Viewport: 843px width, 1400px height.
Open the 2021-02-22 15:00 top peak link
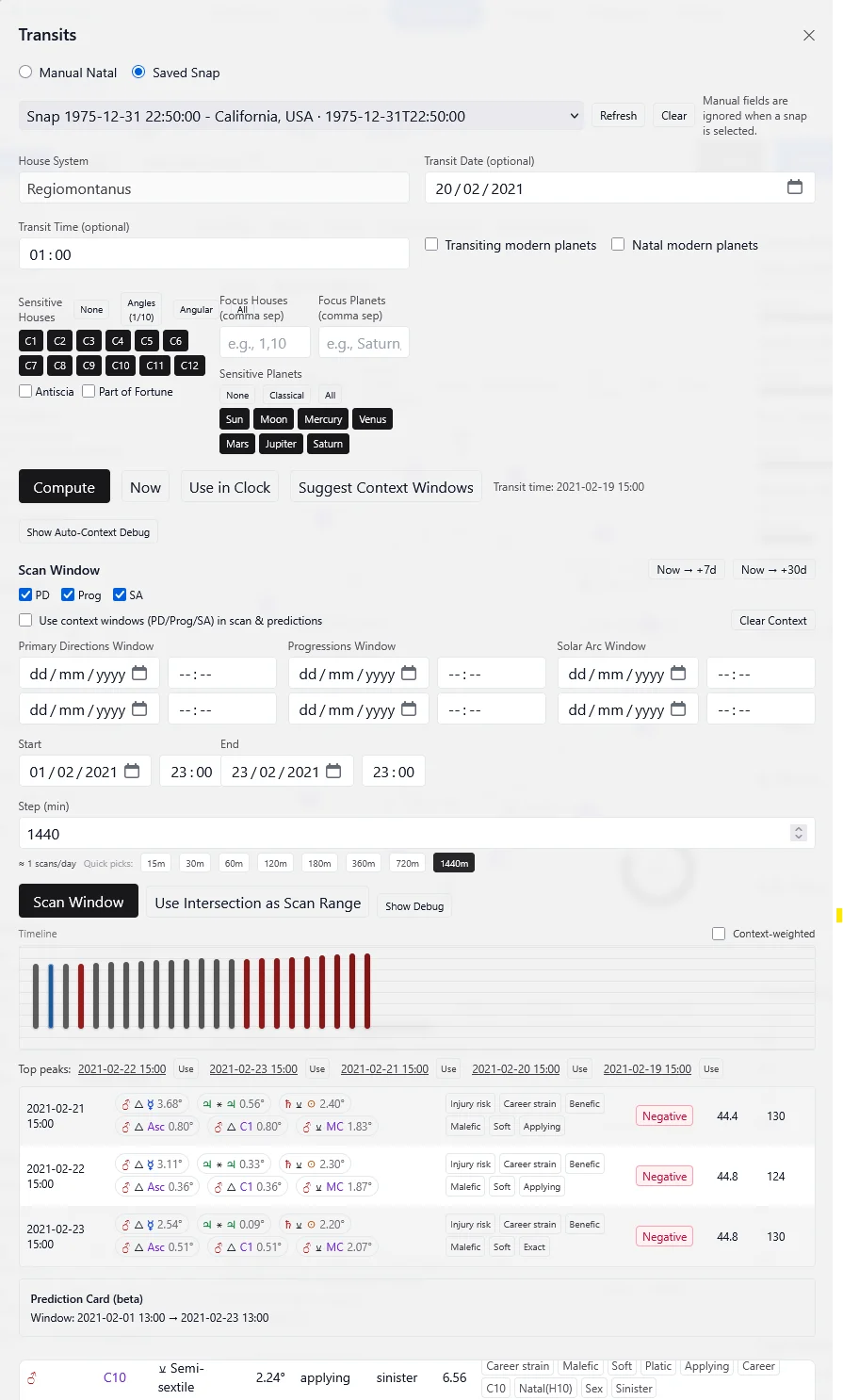point(122,1069)
